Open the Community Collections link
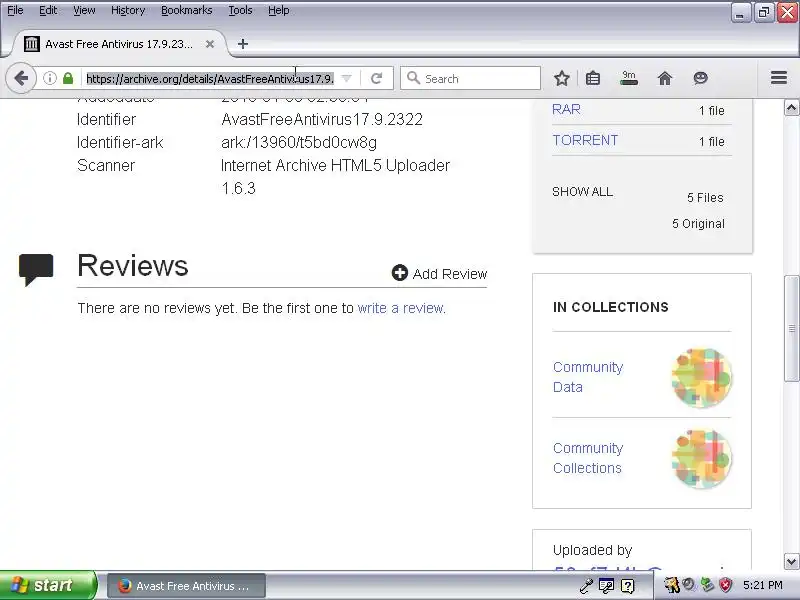 [x=588, y=458]
